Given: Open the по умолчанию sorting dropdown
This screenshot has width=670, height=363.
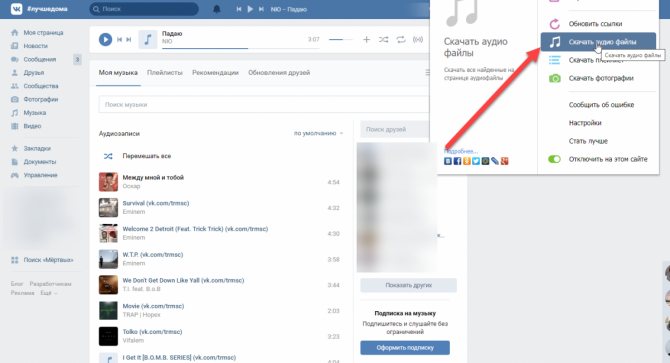Looking at the screenshot, I should coord(318,133).
